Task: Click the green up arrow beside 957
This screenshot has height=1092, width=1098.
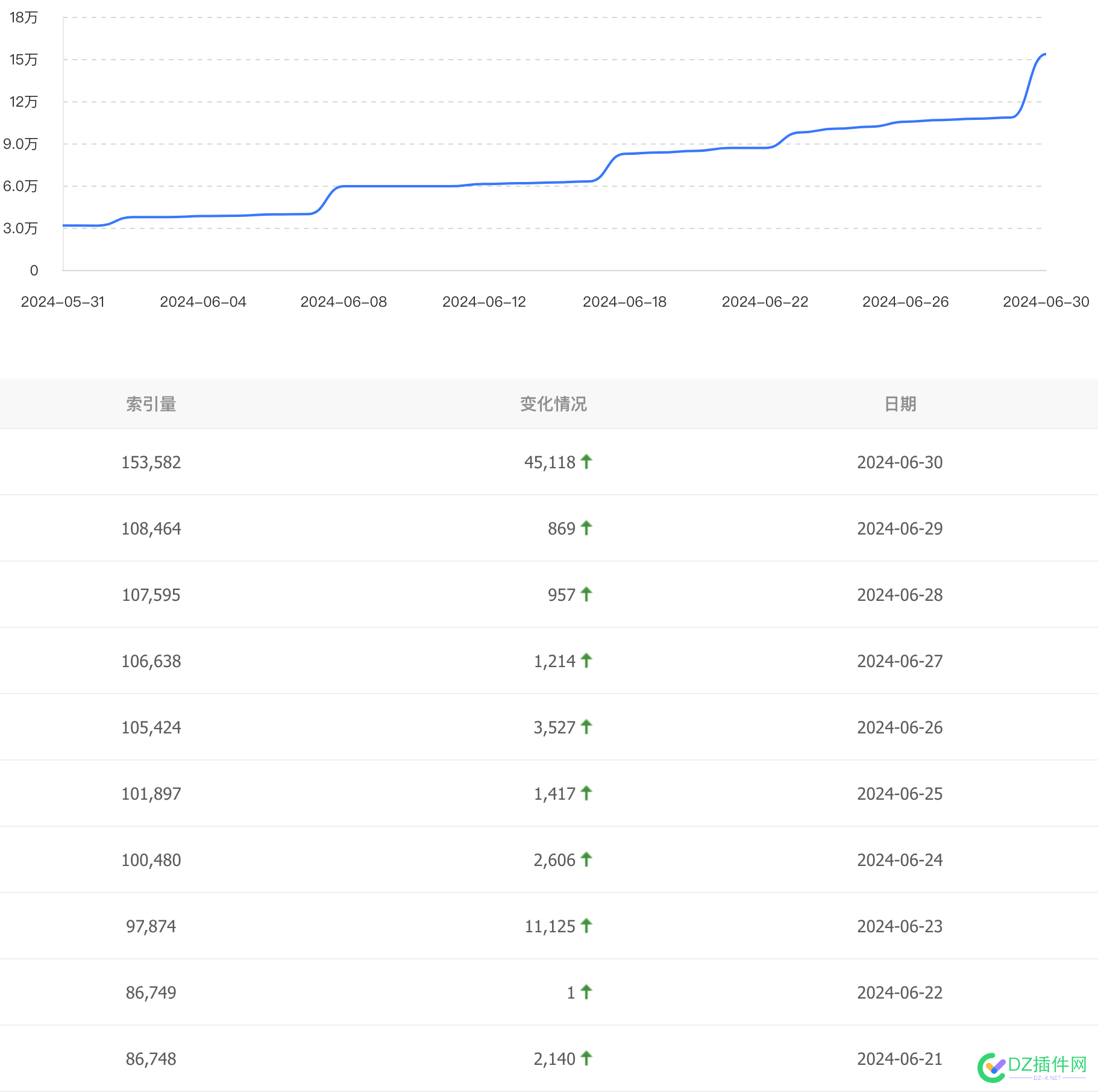Action: (x=586, y=594)
